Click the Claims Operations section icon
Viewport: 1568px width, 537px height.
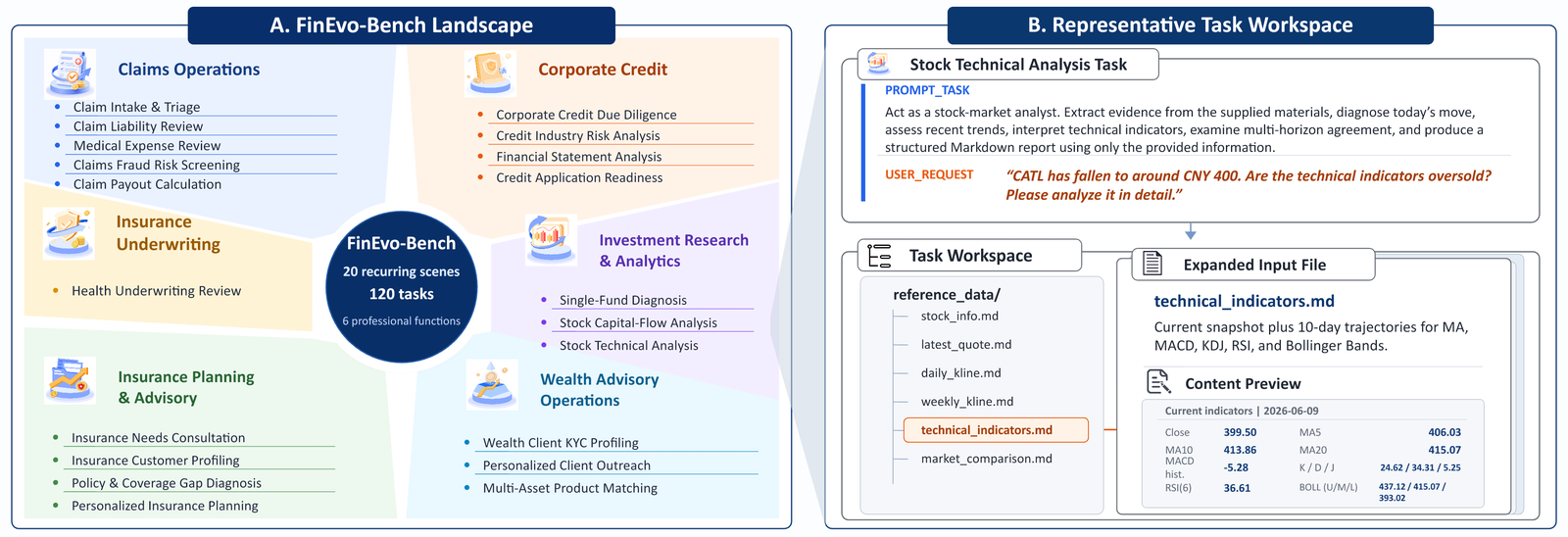point(69,73)
